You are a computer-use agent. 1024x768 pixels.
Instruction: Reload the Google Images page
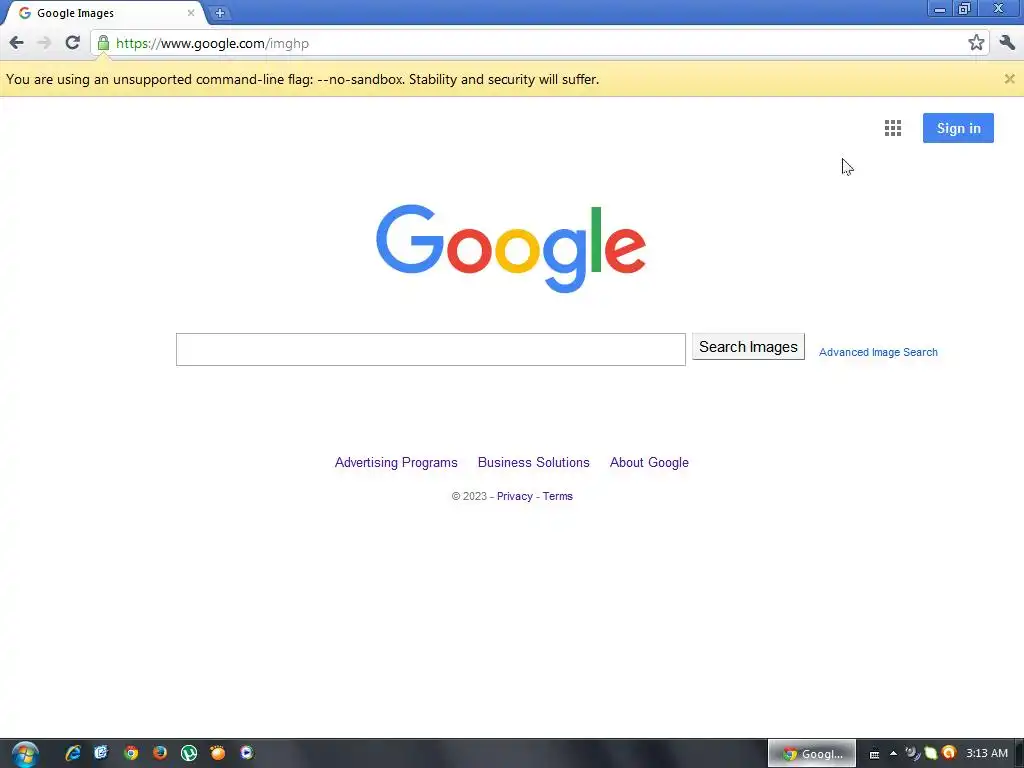pyautogui.click(x=72, y=43)
